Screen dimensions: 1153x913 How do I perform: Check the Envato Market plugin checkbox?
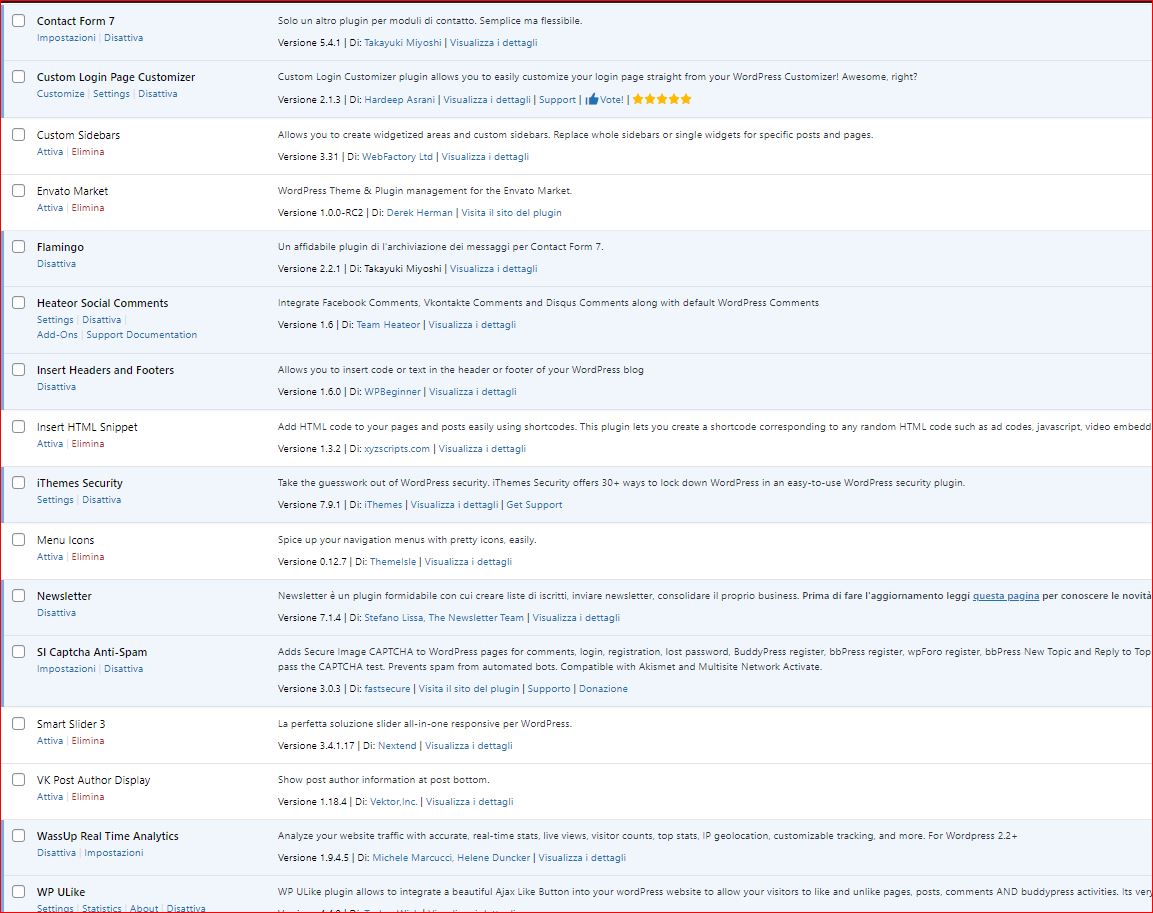pyautogui.click(x=18, y=190)
